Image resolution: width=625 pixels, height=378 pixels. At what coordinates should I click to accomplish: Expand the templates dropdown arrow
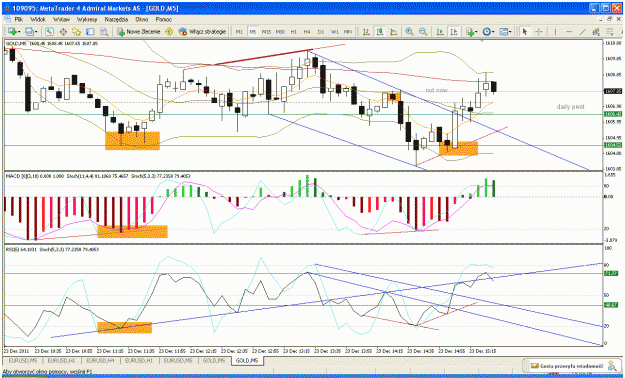pos(511,32)
